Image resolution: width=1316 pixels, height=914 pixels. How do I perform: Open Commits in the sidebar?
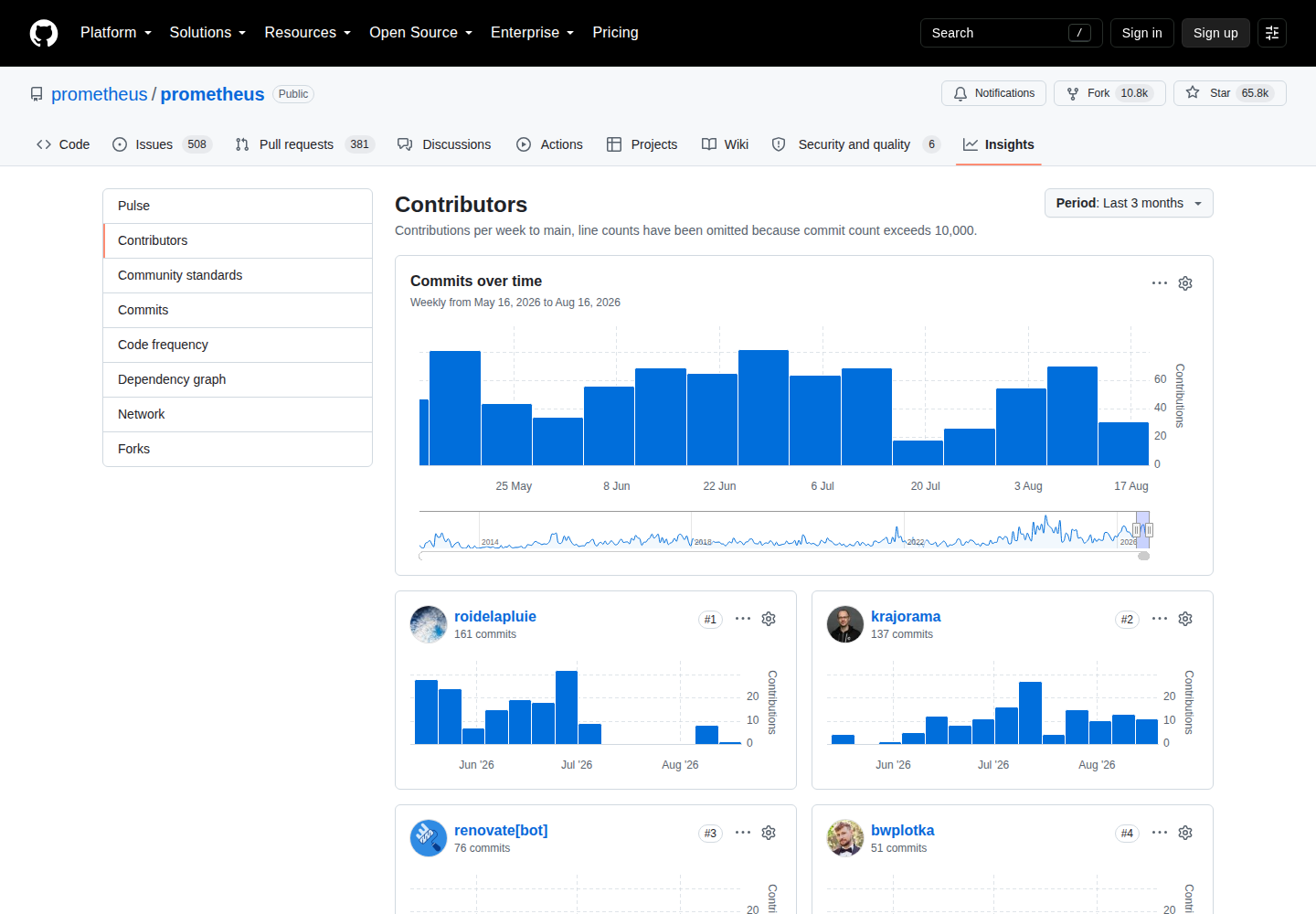(238, 310)
